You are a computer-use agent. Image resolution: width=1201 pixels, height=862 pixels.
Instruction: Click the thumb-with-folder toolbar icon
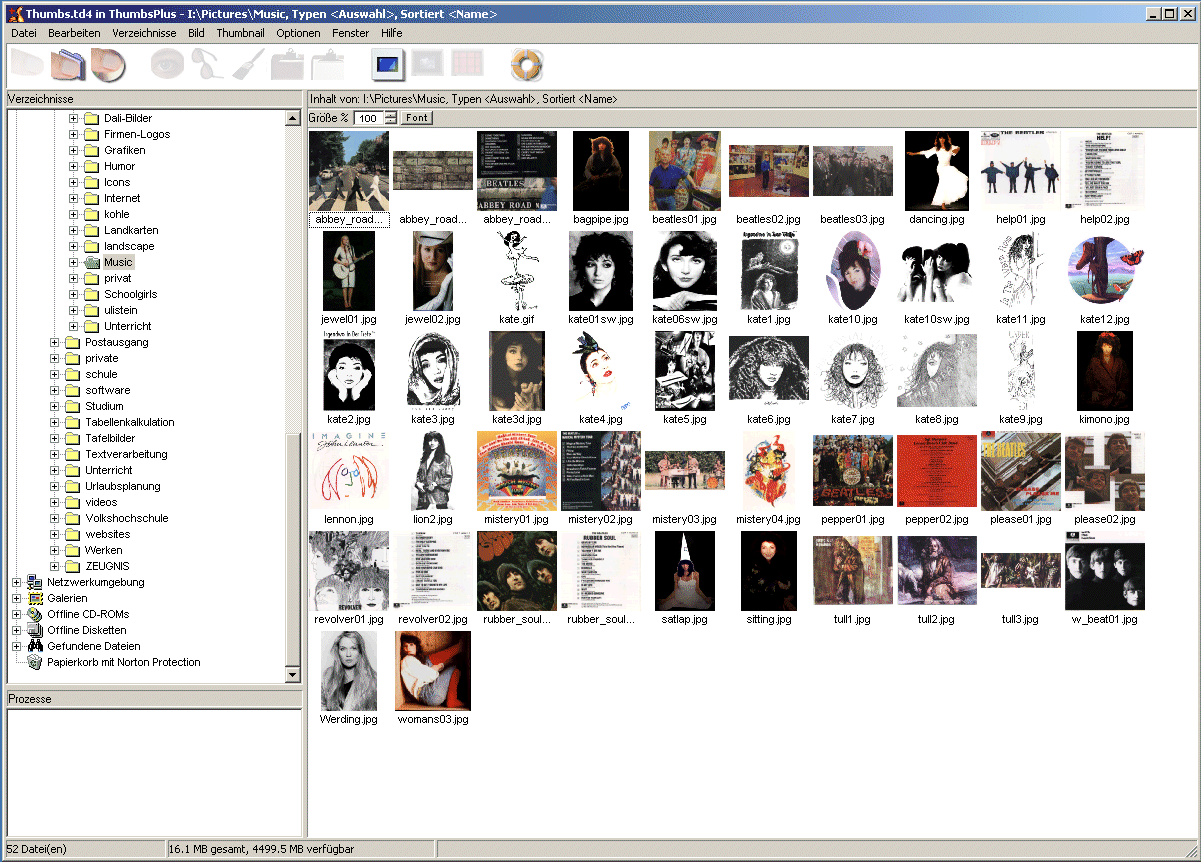coord(67,65)
